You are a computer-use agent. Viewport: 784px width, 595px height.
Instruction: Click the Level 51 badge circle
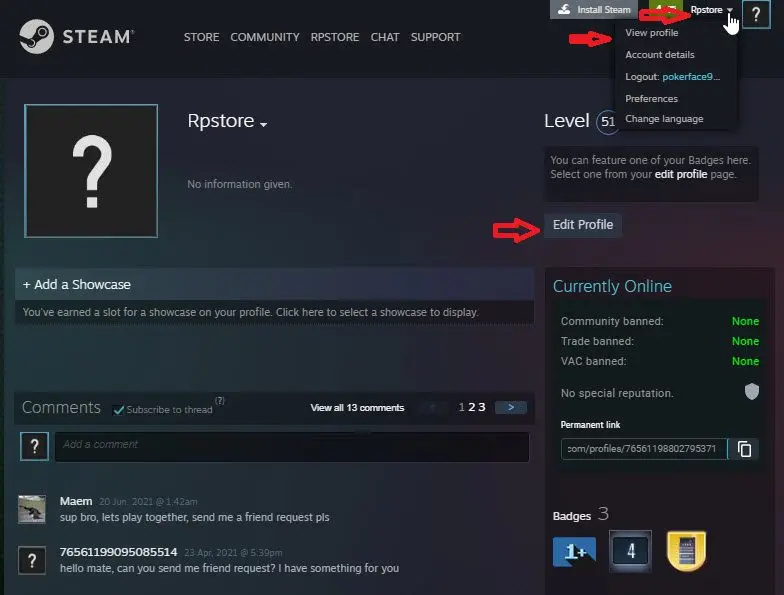pyautogui.click(x=607, y=122)
